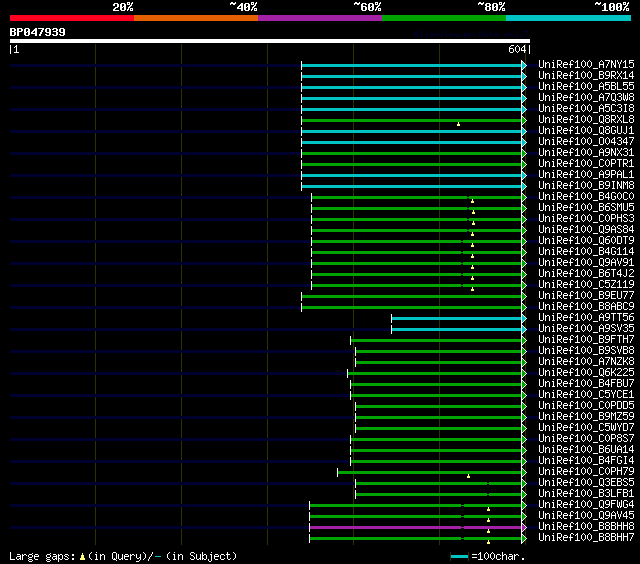640x564 pixels.
Task: Click the yellow gap marker on B8BHH7 row
Action: tap(489, 542)
